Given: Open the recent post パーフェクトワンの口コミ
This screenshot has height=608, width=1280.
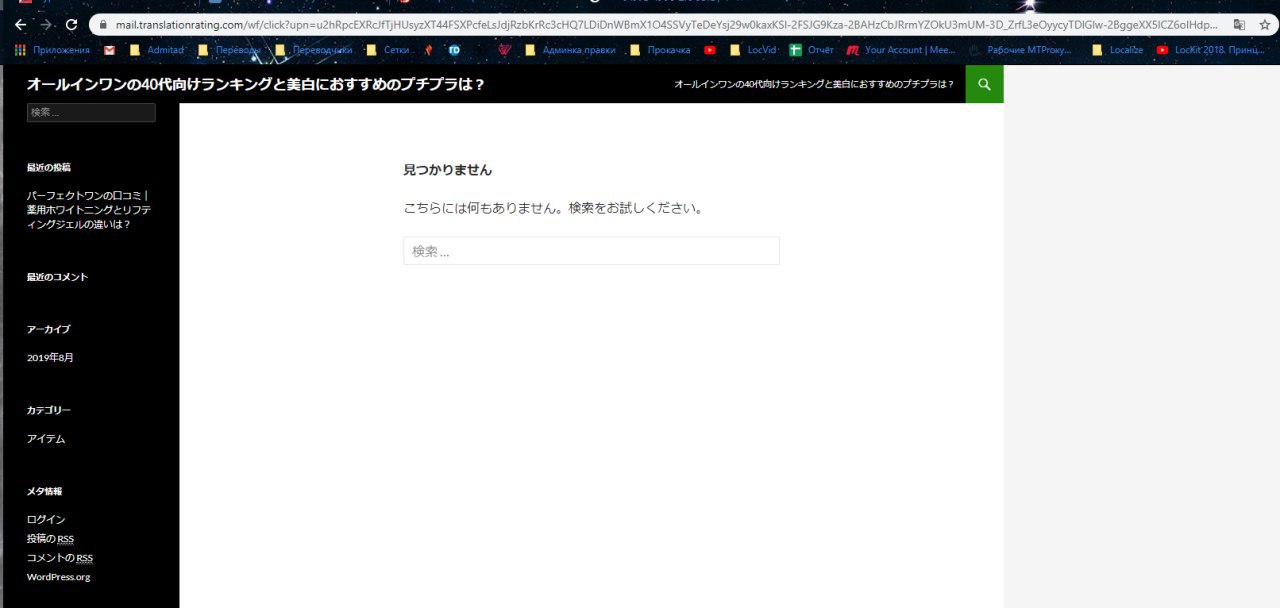Looking at the screenshot, I should point(88,210).
